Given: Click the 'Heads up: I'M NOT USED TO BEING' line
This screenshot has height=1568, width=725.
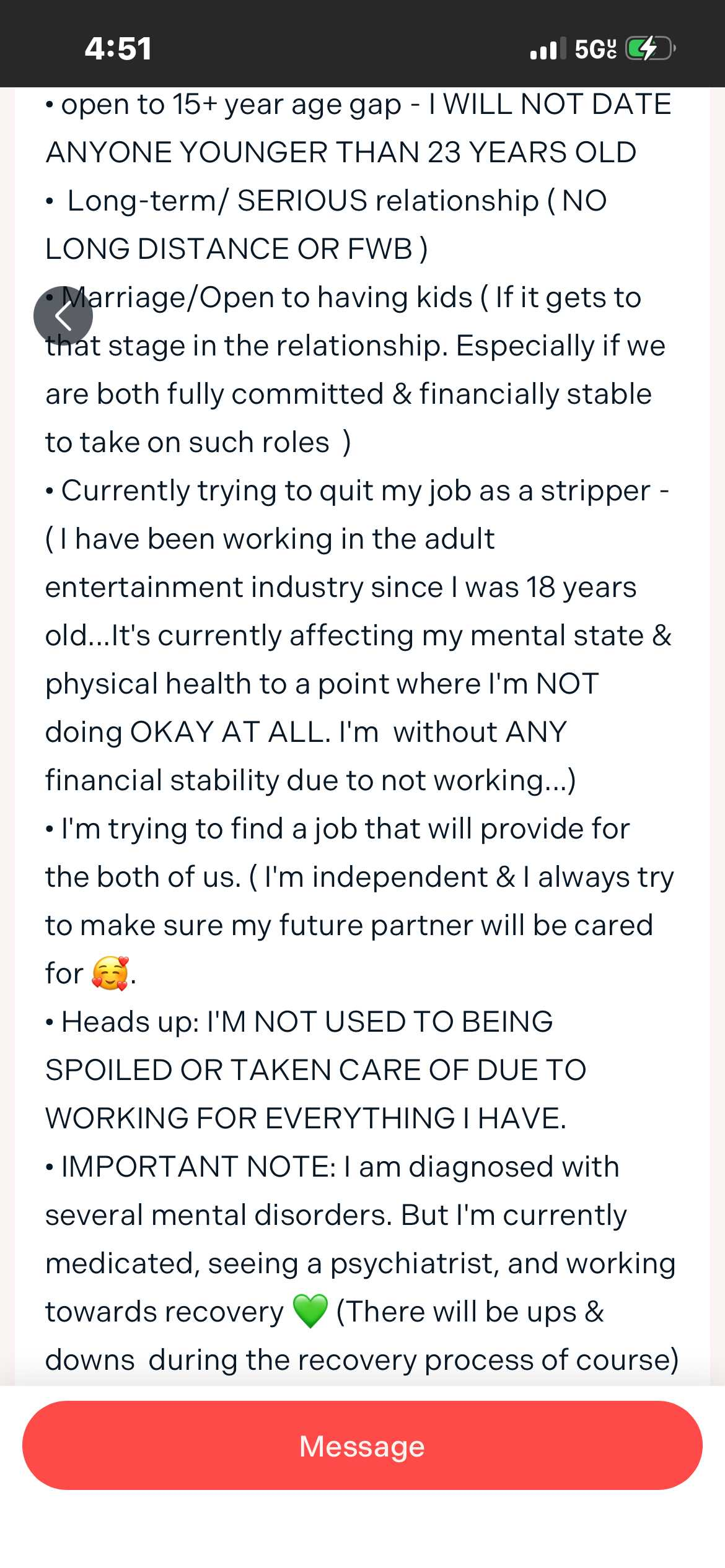Looking at the screenshot, I should pos(306,1022).
